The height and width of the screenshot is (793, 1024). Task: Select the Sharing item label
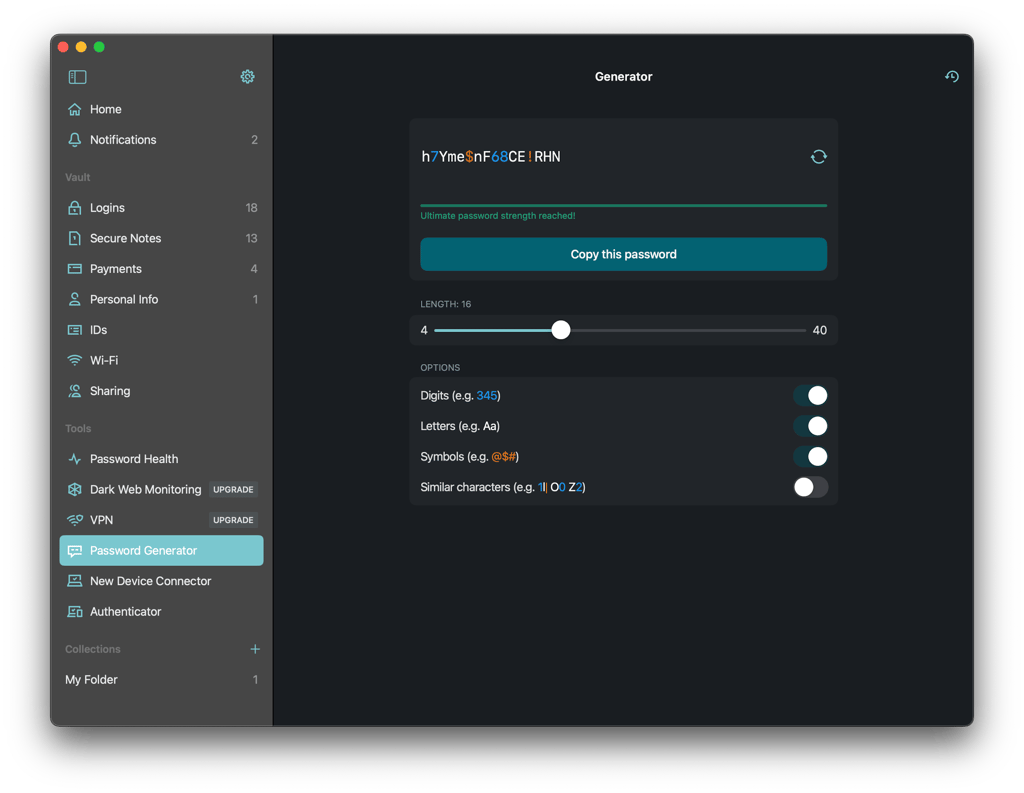[110, 391]
